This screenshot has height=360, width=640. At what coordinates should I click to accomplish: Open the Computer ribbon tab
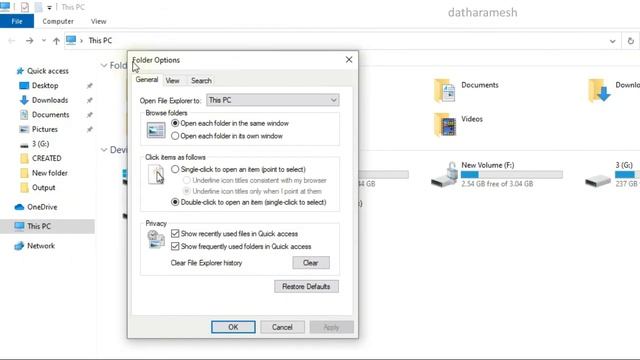point(58,21)
